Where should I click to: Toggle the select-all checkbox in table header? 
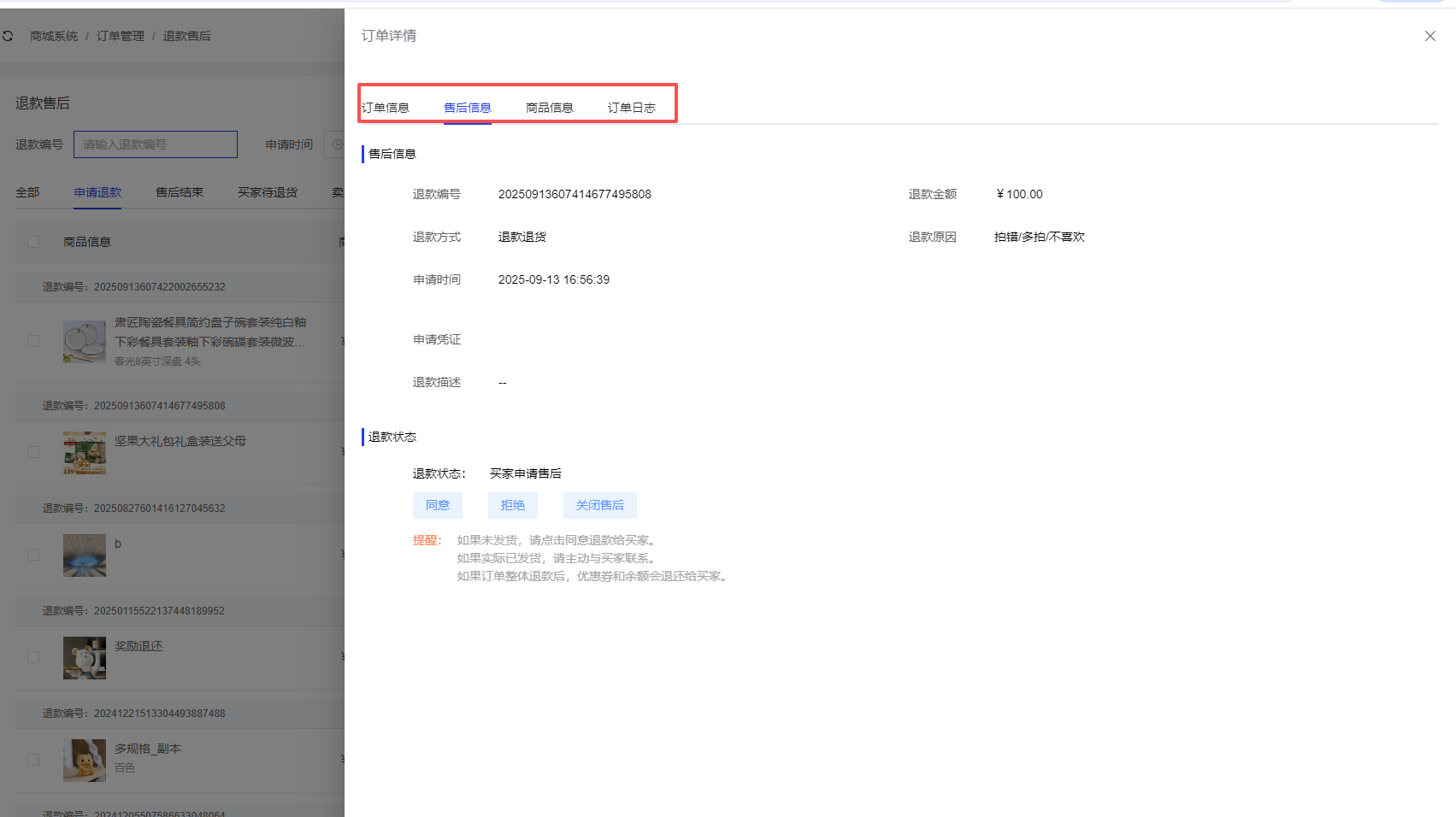coord(33,242)
